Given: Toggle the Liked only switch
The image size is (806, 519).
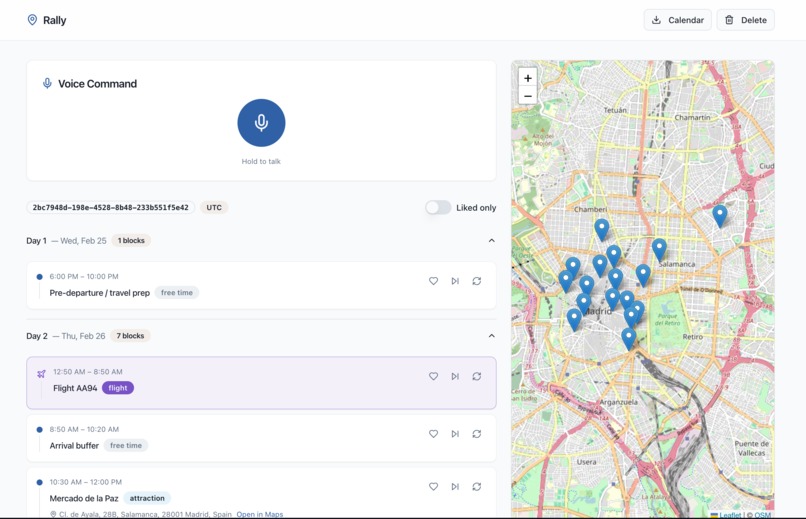Looking at the screenshot, I should click(438, 208).
